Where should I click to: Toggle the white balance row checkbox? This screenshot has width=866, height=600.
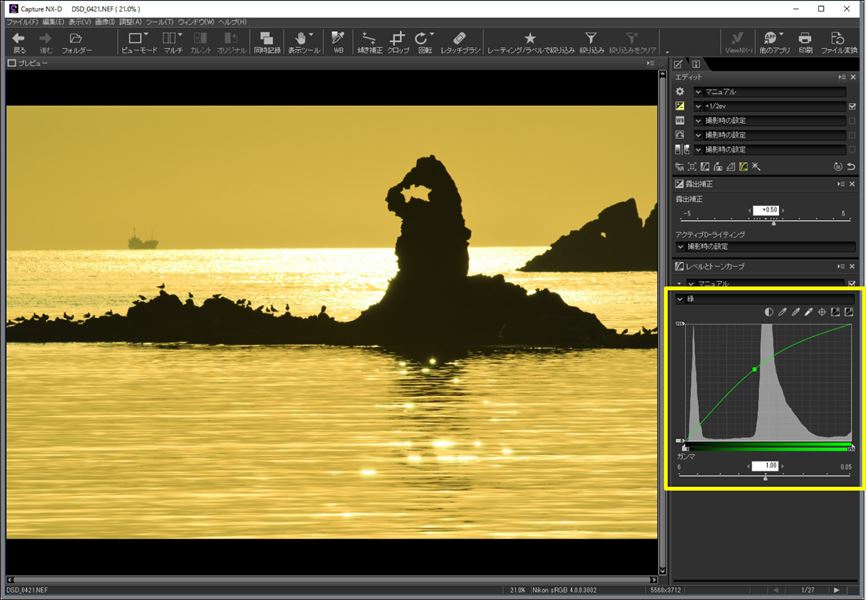(x=852, y=120)
